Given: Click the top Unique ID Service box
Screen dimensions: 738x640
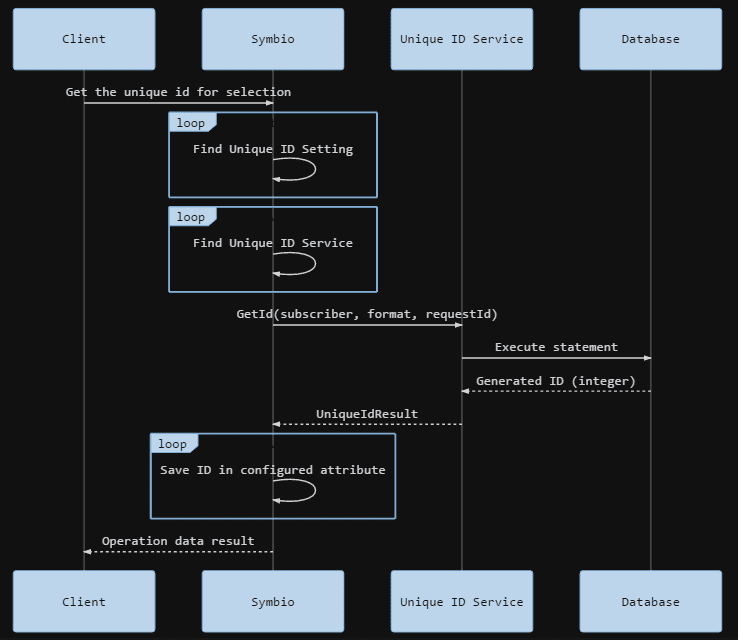Looking at the screenshot, I should coord(462,39).
